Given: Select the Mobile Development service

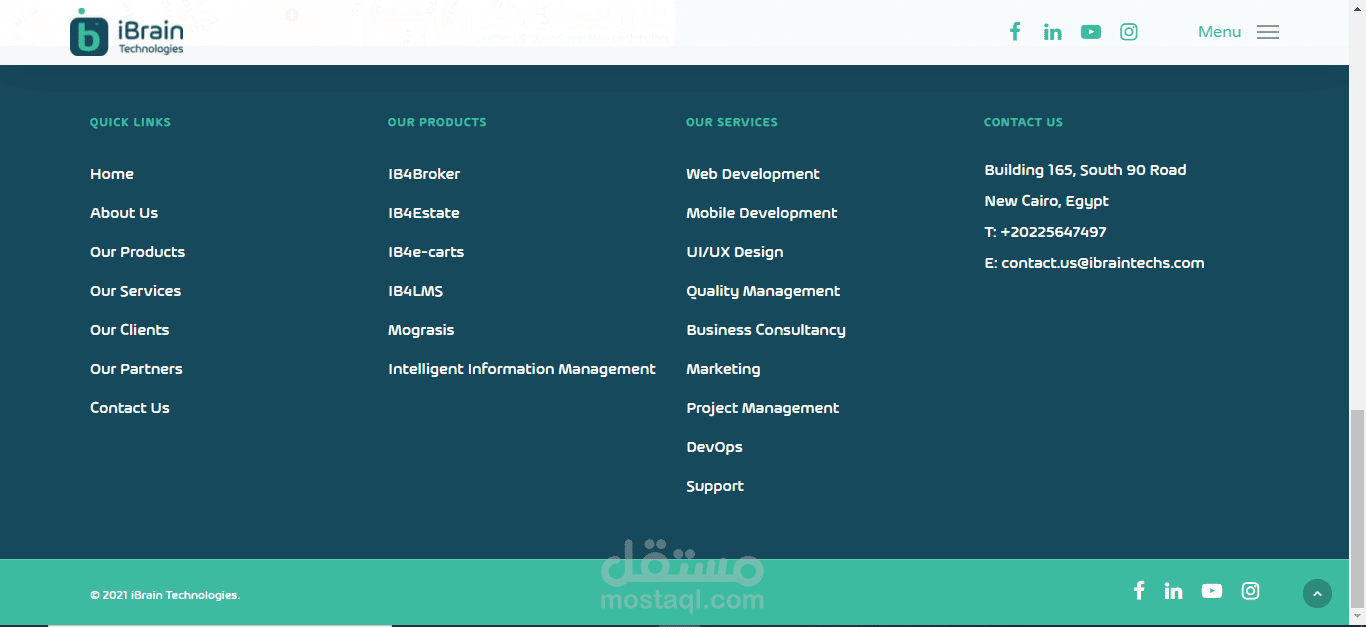Looking at the screenshot, I should (x=762, y=213).
